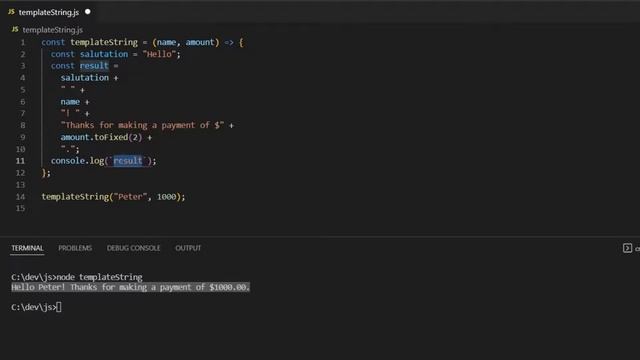The image size is (640, 360).
Task: Click the highlighted 'result' in console.log
Action: point(128,161)
